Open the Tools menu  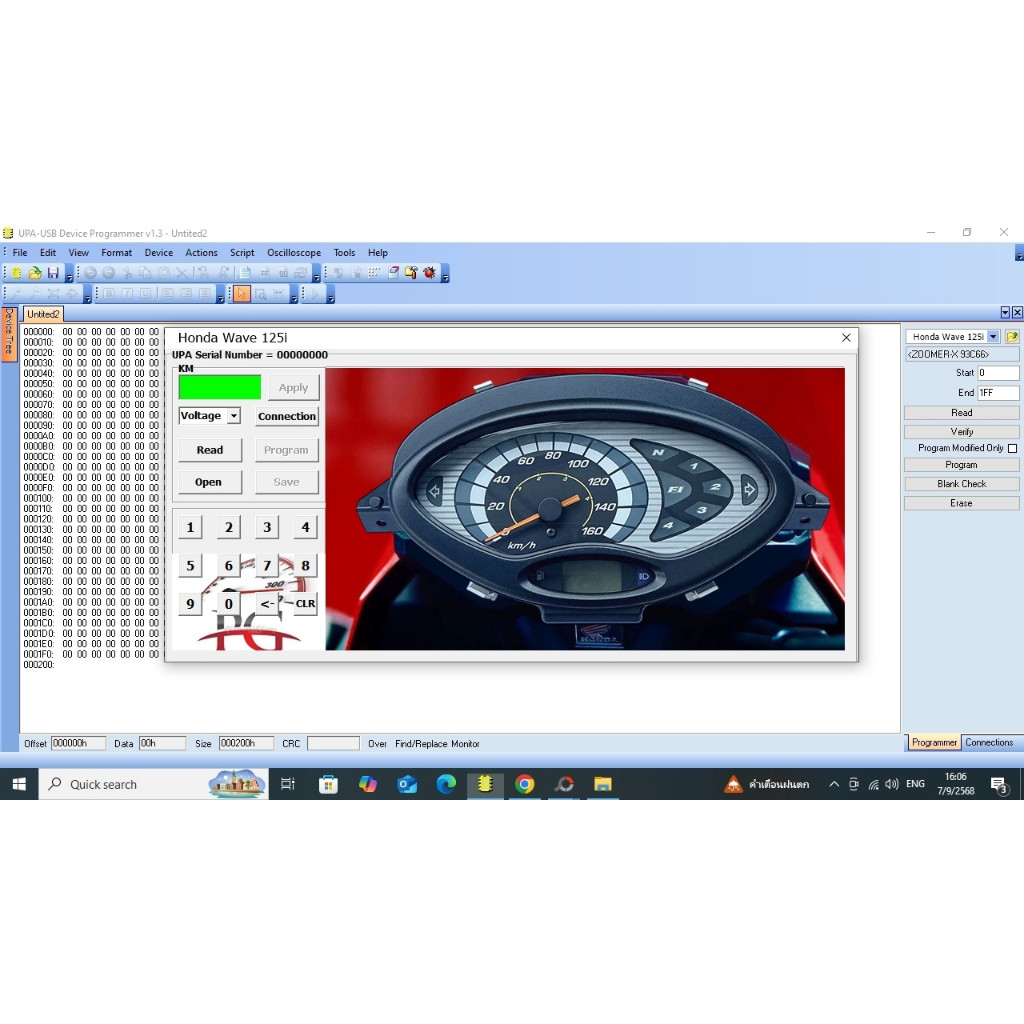point(344,253)
